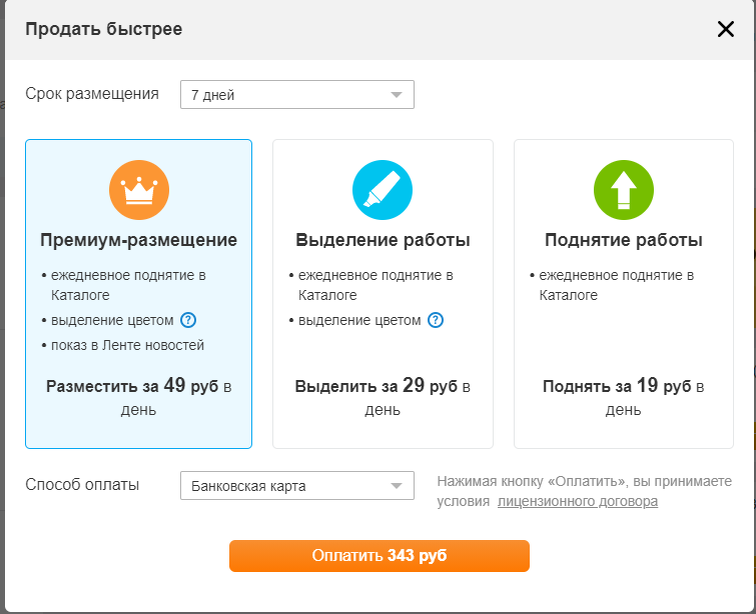756x614 pixels.
Task: Click the blue highlighter marker icon
Action: click(382, 190)
